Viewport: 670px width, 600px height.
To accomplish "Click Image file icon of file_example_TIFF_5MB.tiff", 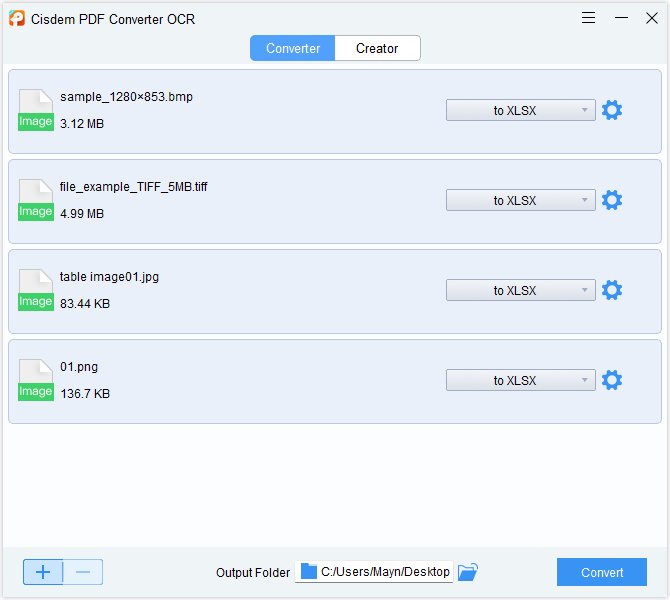I will (x=36, y=200).
